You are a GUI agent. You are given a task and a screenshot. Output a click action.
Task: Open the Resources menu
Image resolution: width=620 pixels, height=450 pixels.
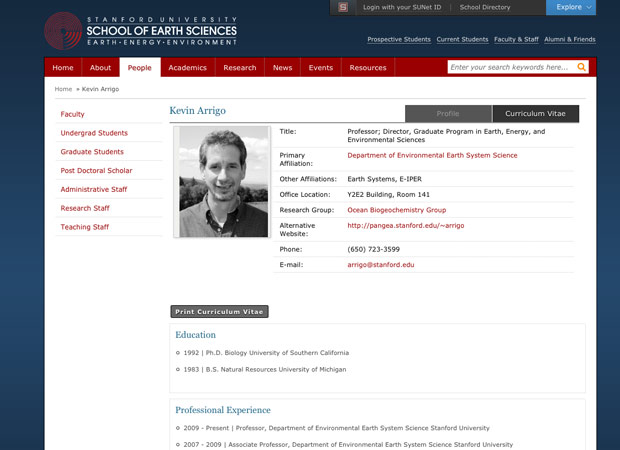[x=368, y=68]
